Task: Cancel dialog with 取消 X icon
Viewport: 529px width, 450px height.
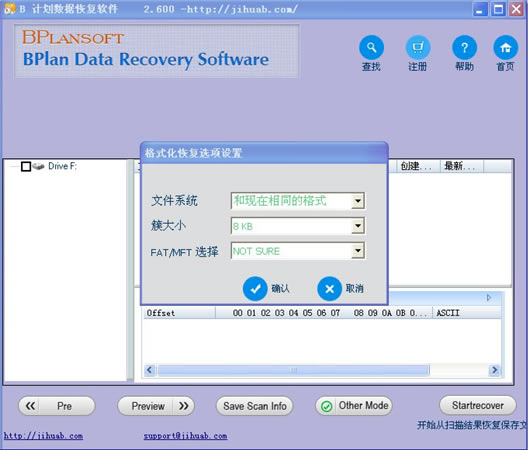Action: (330, 289)
